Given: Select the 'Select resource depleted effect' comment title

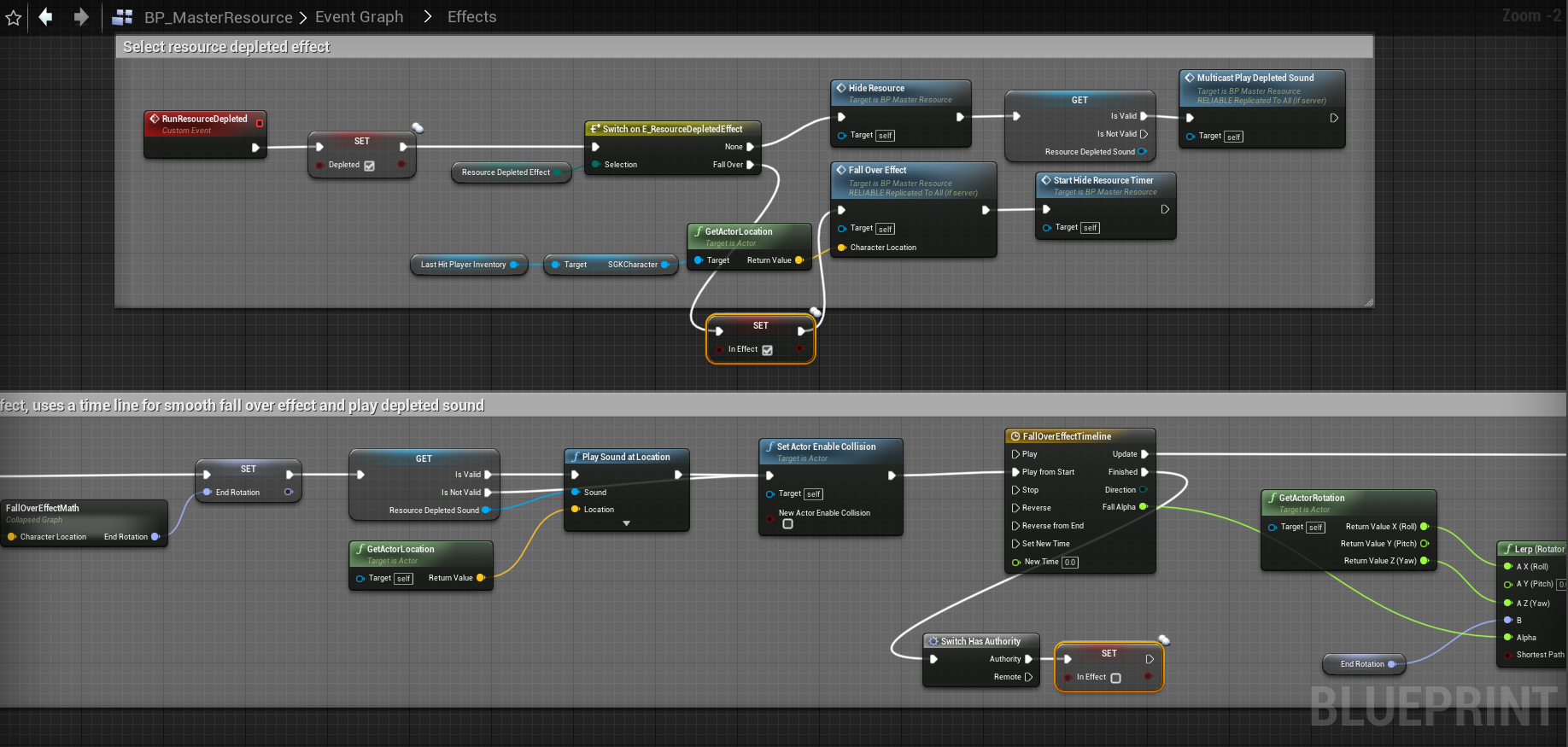Looking at the screenshot, I should click(226, 47).
